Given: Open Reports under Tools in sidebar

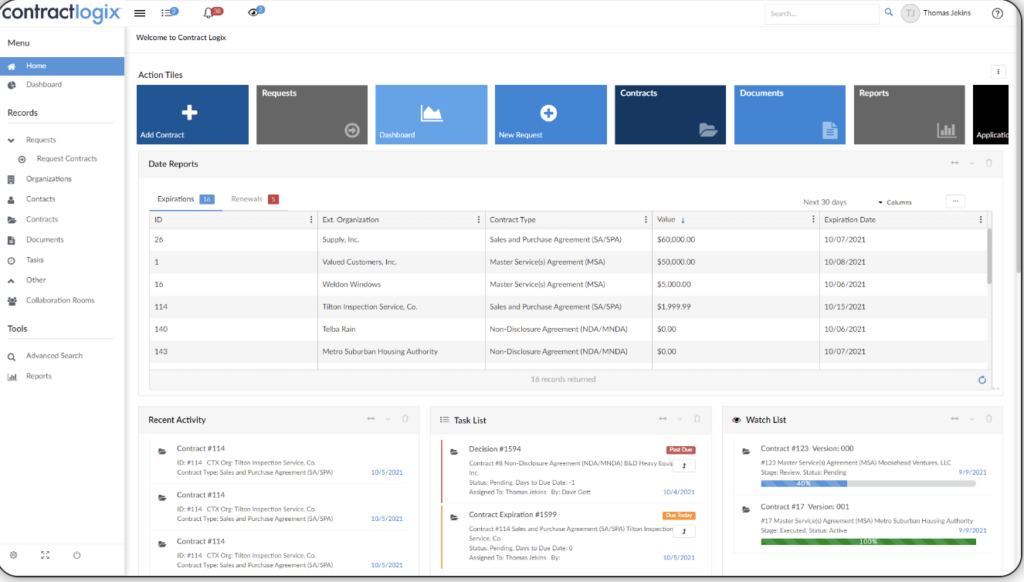Looking at the screenshot, I should click(x=39, y=376).
